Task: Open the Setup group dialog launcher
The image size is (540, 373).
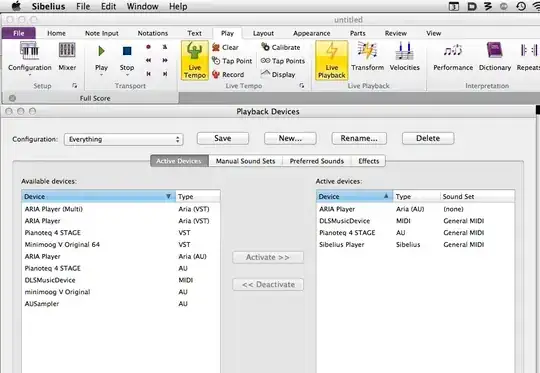Action: (x=74, y=86)
